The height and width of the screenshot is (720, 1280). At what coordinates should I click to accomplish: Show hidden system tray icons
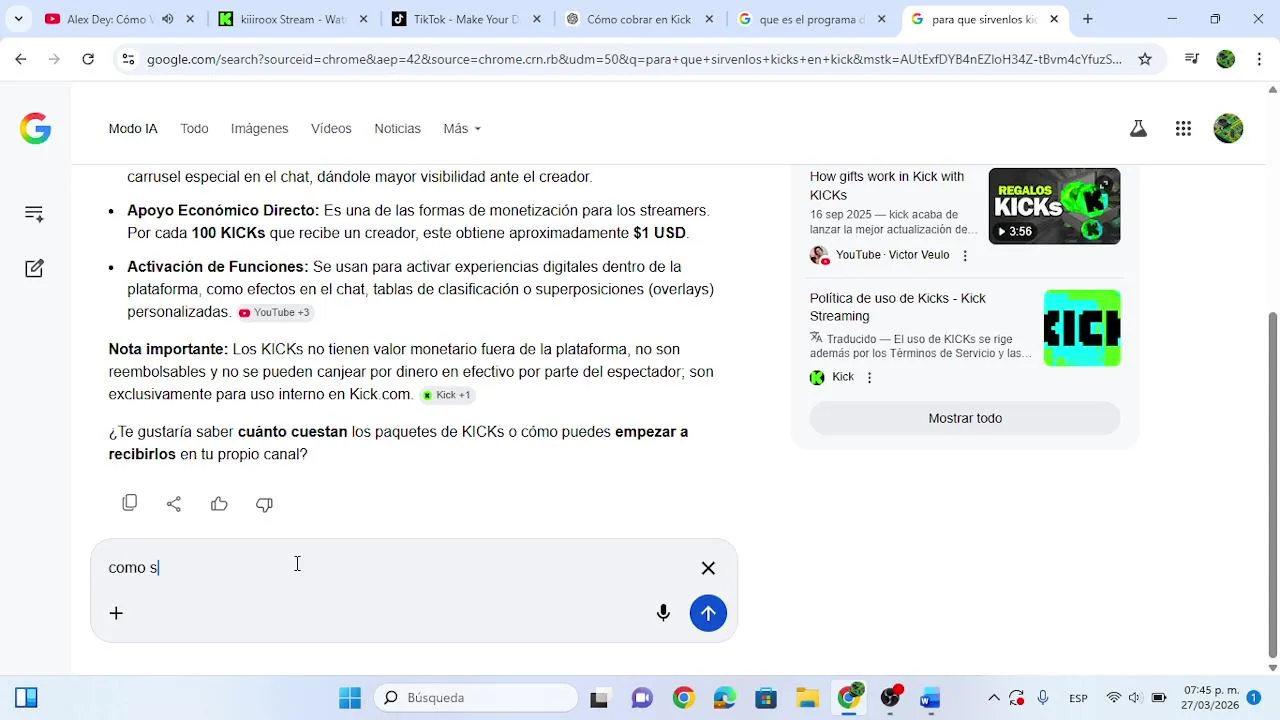993,698
